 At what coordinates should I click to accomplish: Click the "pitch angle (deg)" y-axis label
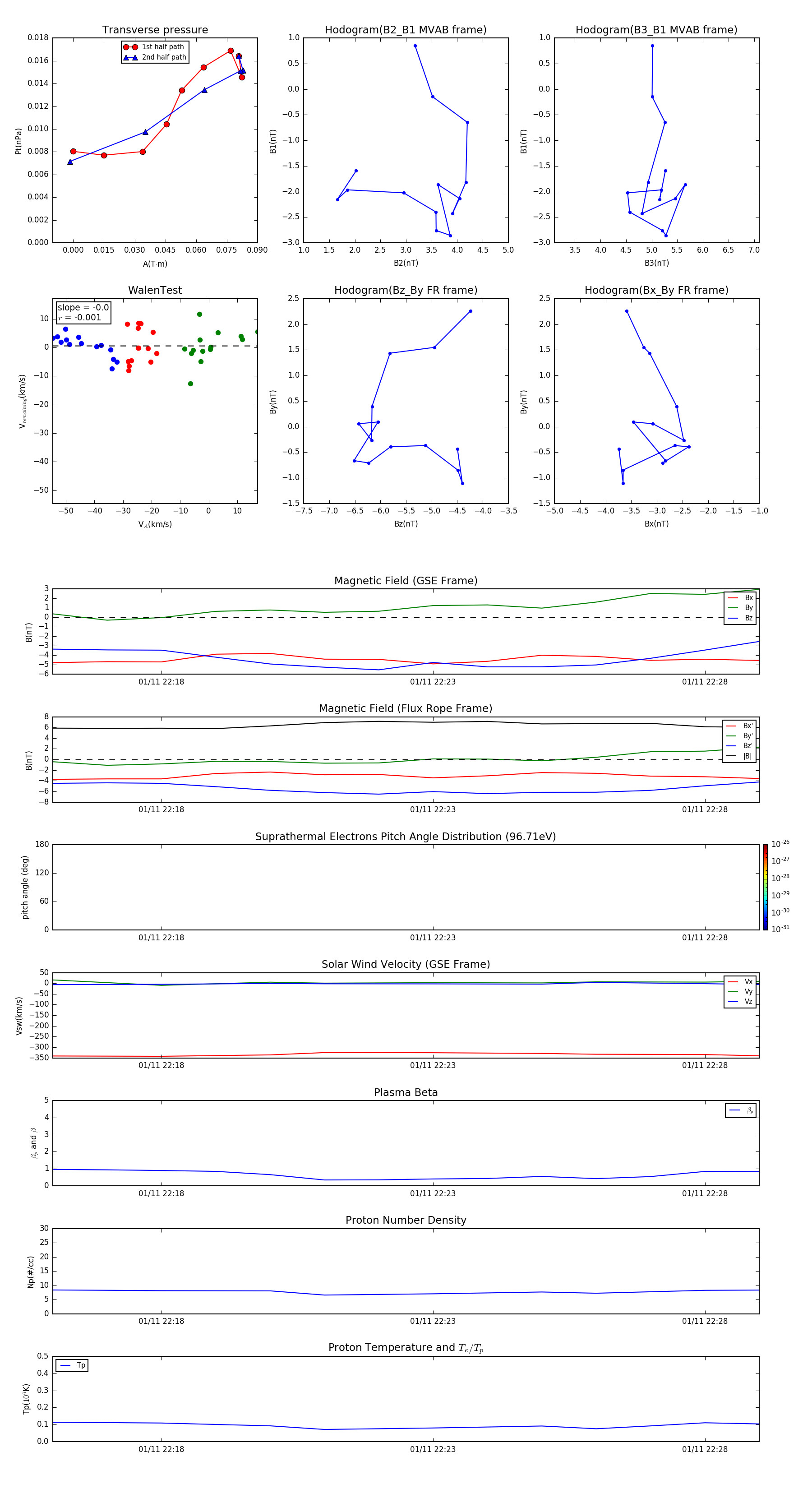coord(25,887)
